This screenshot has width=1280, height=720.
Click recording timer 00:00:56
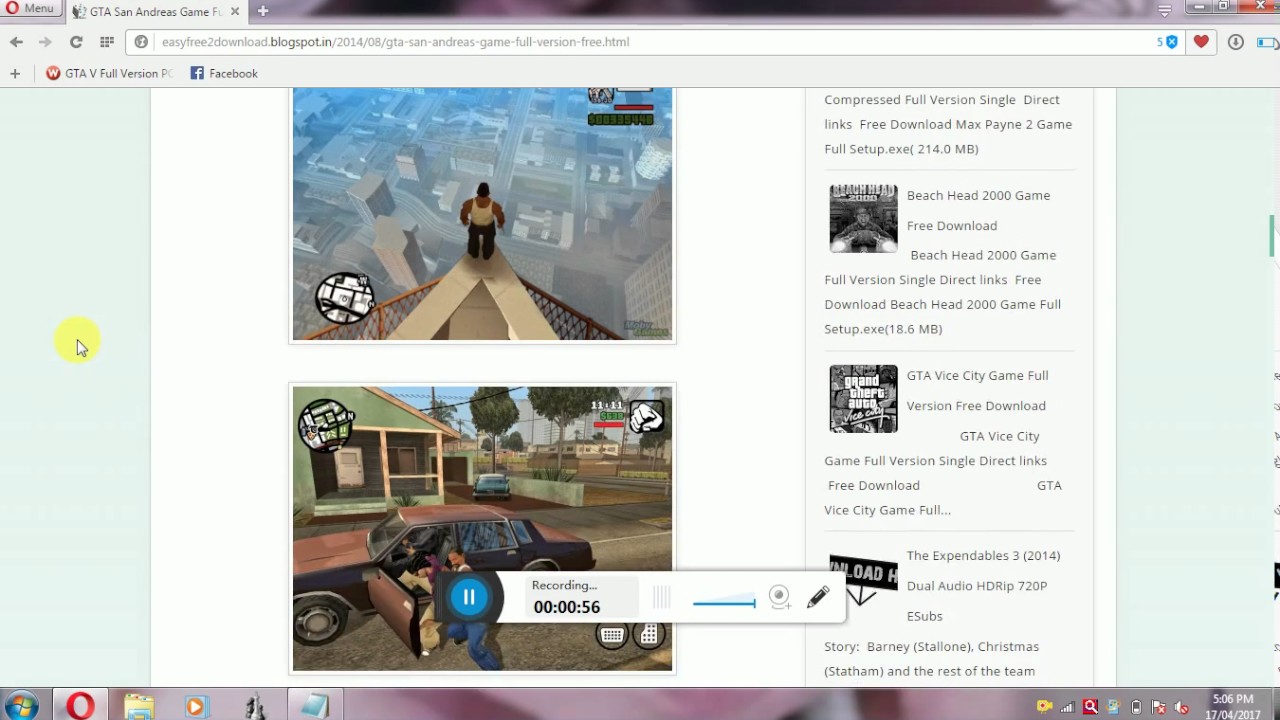(x=566, y=607)
